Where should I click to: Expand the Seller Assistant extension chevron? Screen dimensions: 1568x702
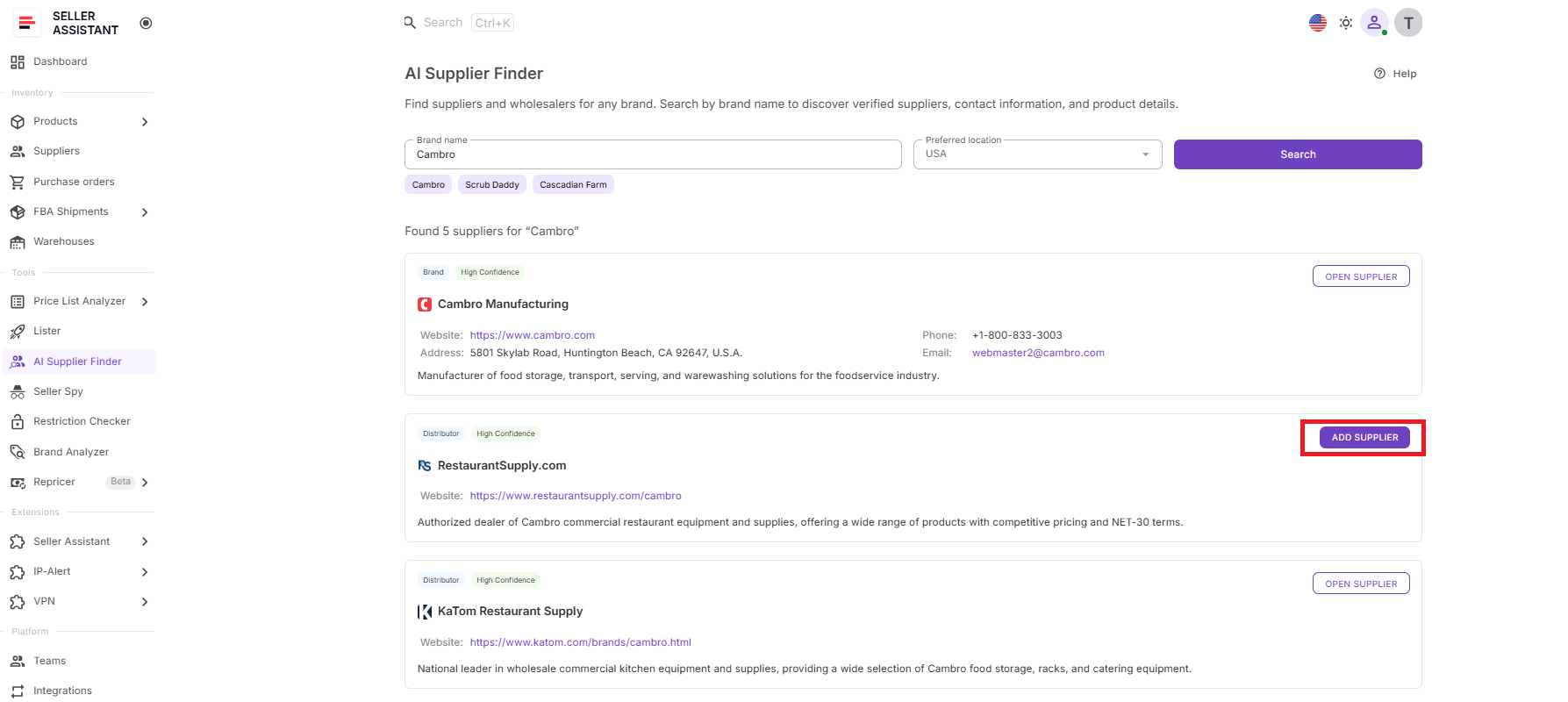(145, 542)
